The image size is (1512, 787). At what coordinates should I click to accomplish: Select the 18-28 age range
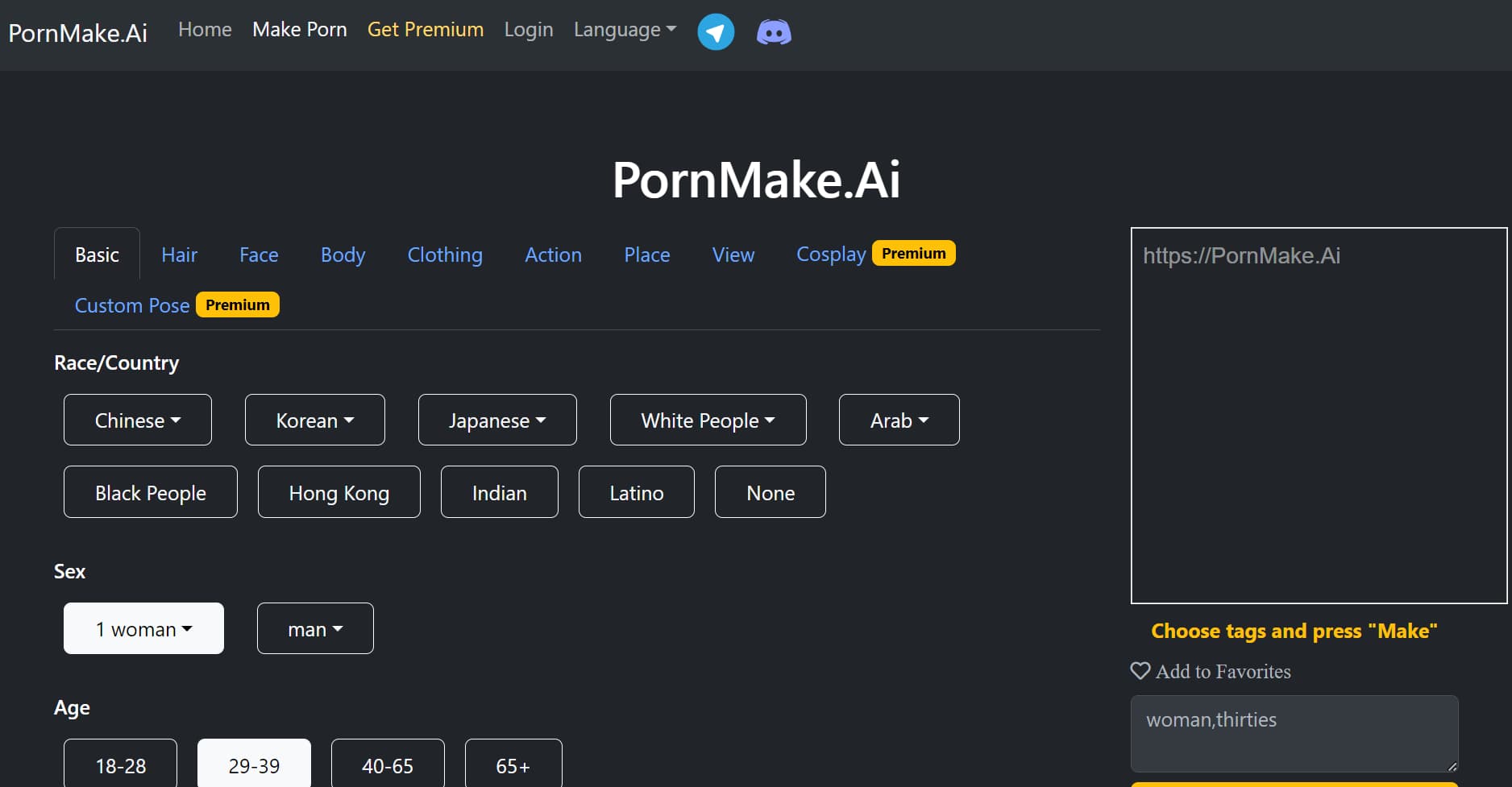(120, 764)
